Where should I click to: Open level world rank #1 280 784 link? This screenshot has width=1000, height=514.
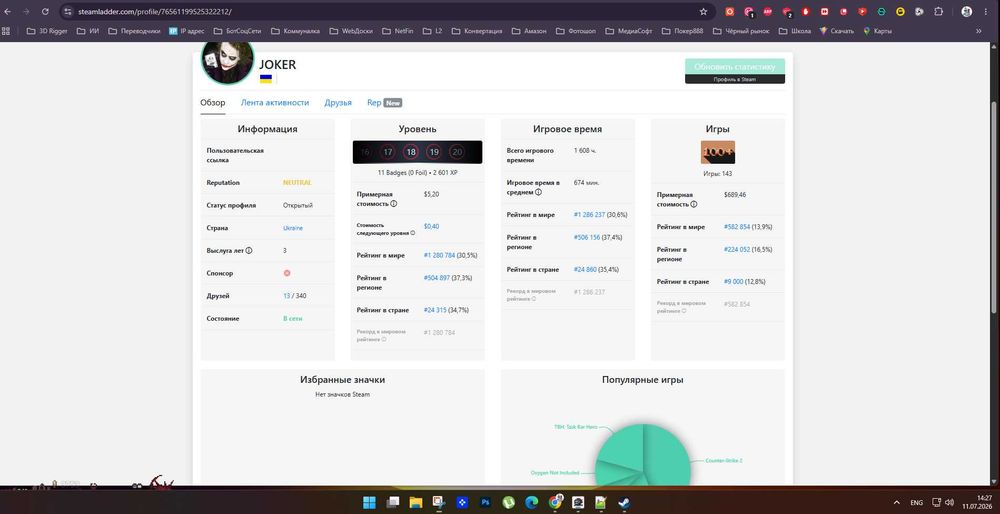[x=439, y=255]
